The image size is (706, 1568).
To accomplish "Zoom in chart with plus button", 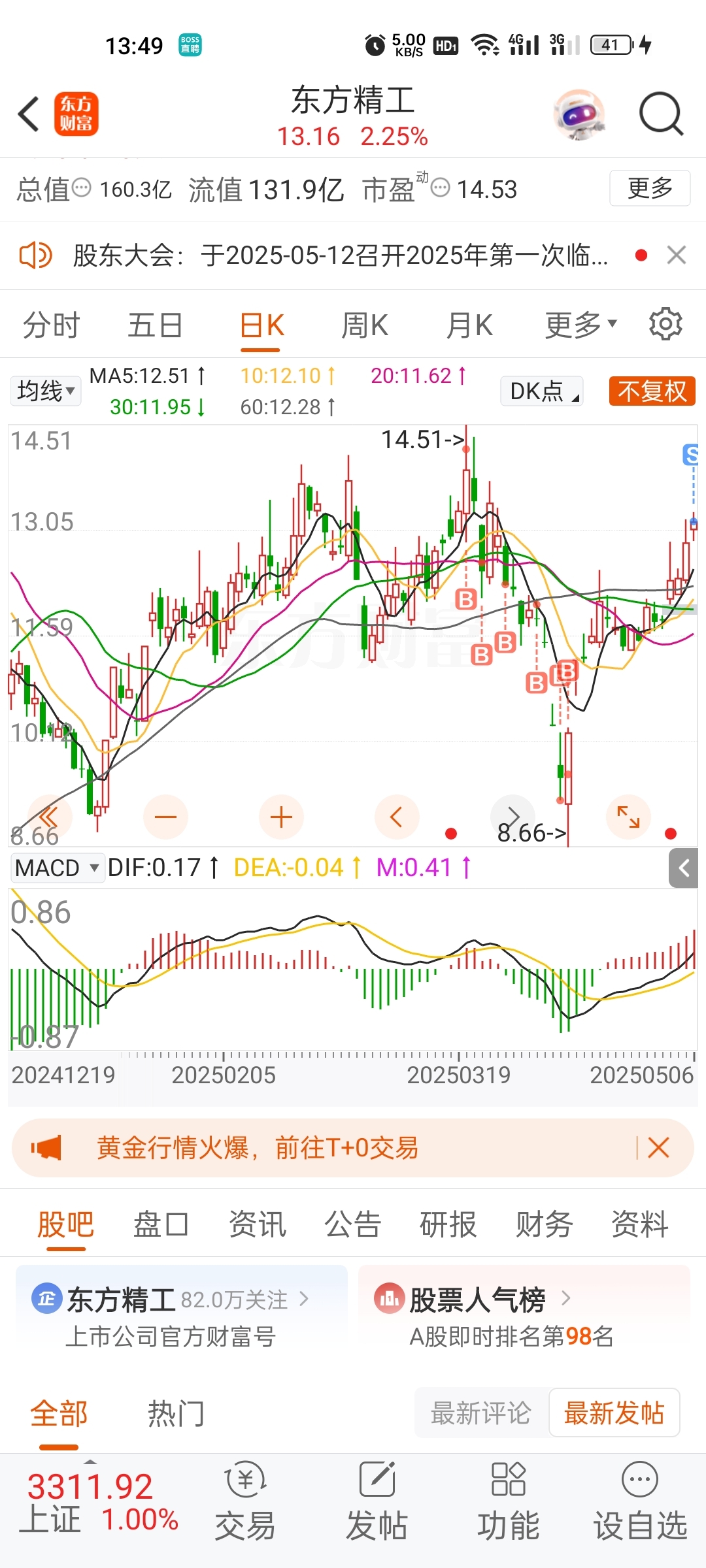I will tap(281, 817).
